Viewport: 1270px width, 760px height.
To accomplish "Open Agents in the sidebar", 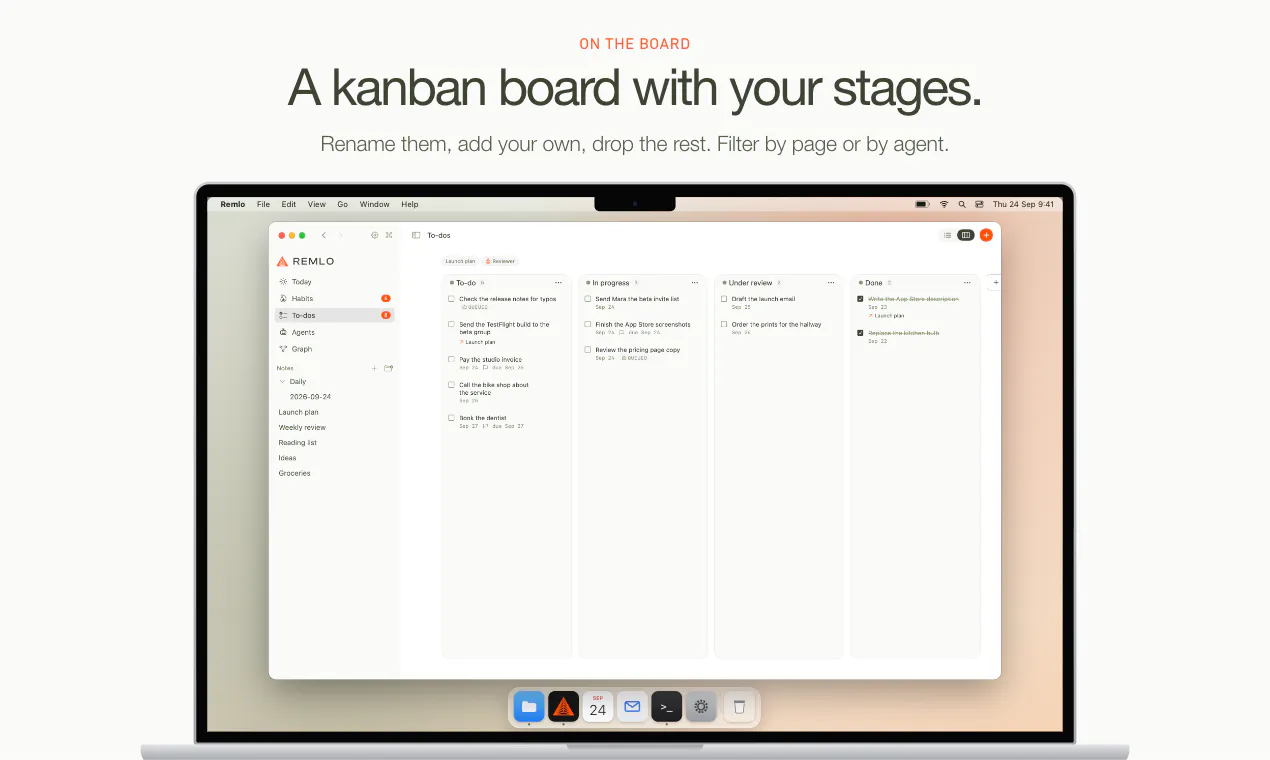I will tap(334, 332).
